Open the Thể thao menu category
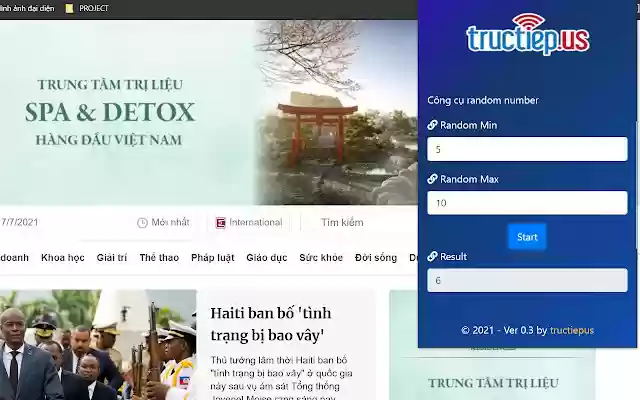Image resolution: width=640 pixels, height=400 pixels. pyautogui.click(x=159, y=258)
